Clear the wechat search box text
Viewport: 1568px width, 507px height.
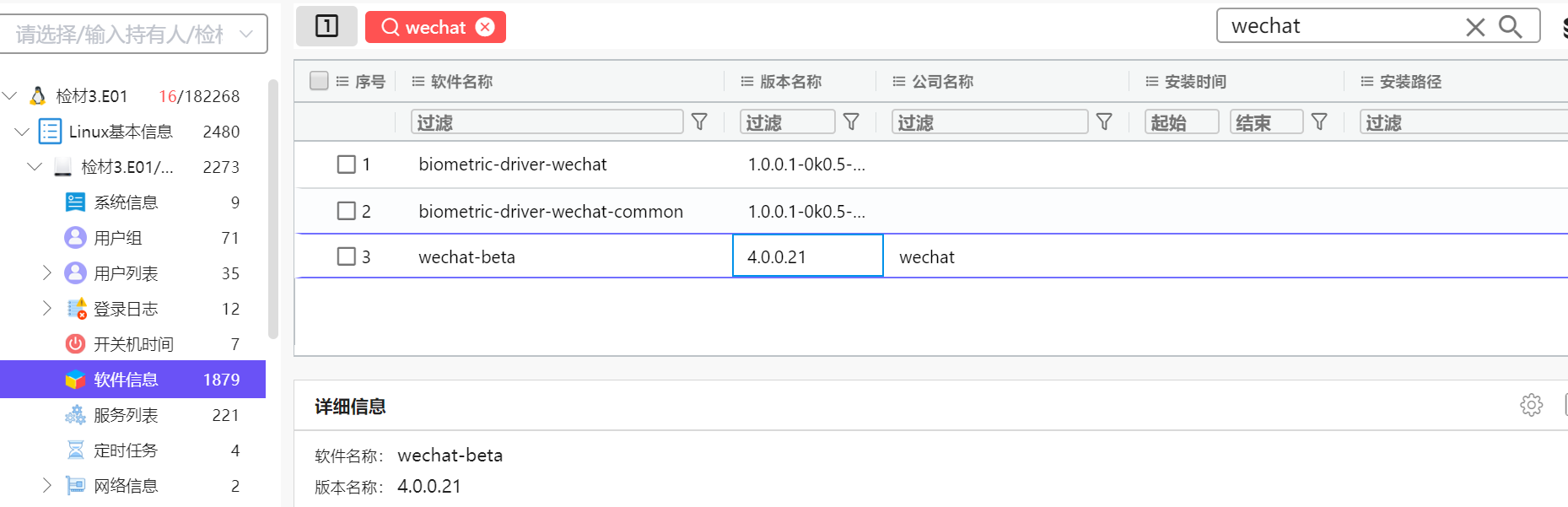(1475, 27)
